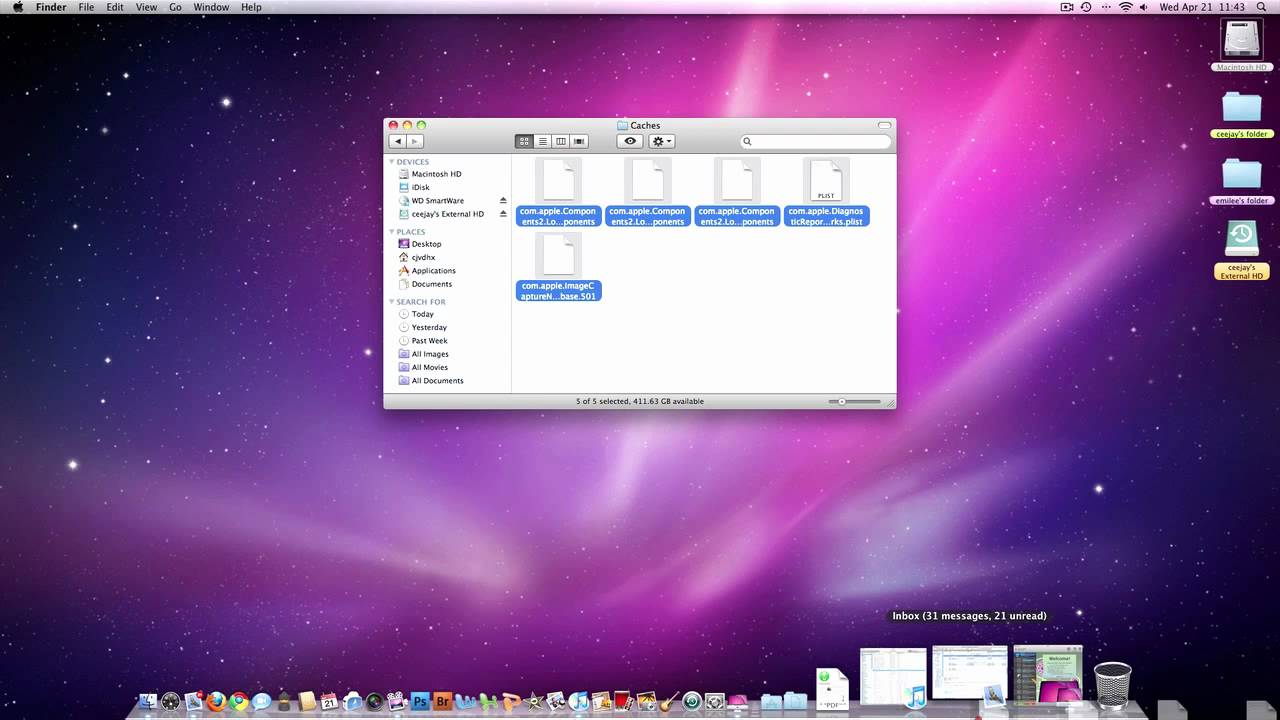Launch Google Chrome from the Dock

click(238, 701)
